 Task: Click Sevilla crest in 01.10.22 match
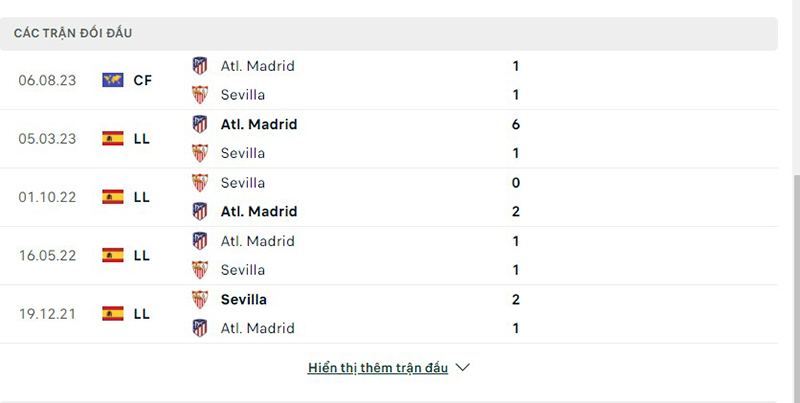(x=200, y=182)
